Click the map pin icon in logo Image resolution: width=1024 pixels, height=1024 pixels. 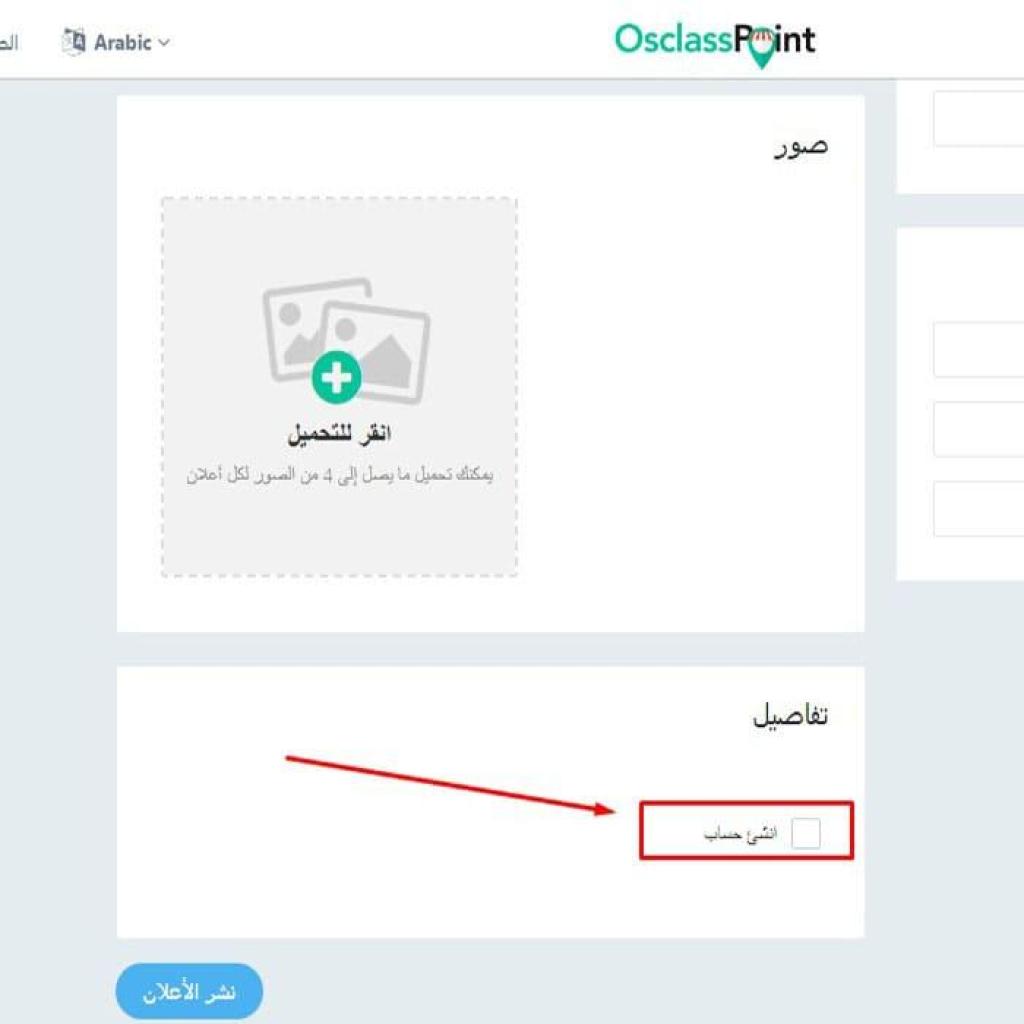(x=761, y=49)
